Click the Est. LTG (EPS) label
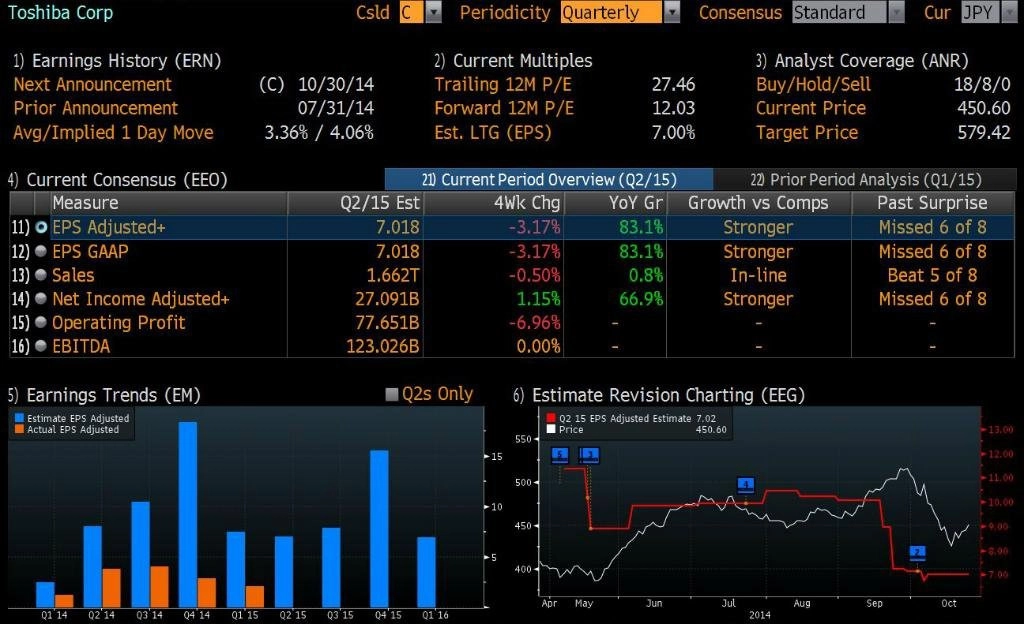This screenshot has height=624, width=1024. coord(493,133)
